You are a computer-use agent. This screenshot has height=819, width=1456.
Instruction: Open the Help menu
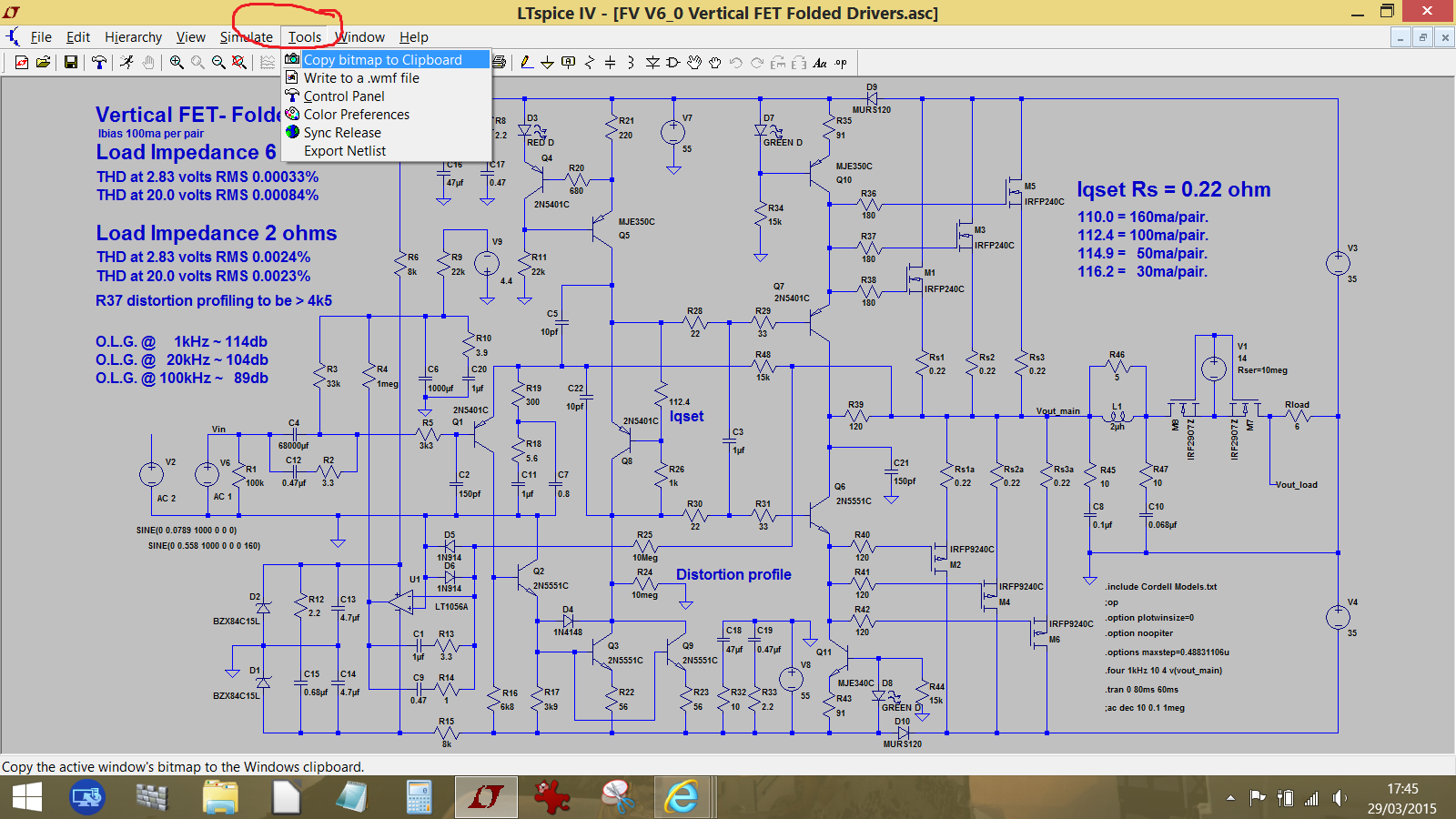point(413,37)
